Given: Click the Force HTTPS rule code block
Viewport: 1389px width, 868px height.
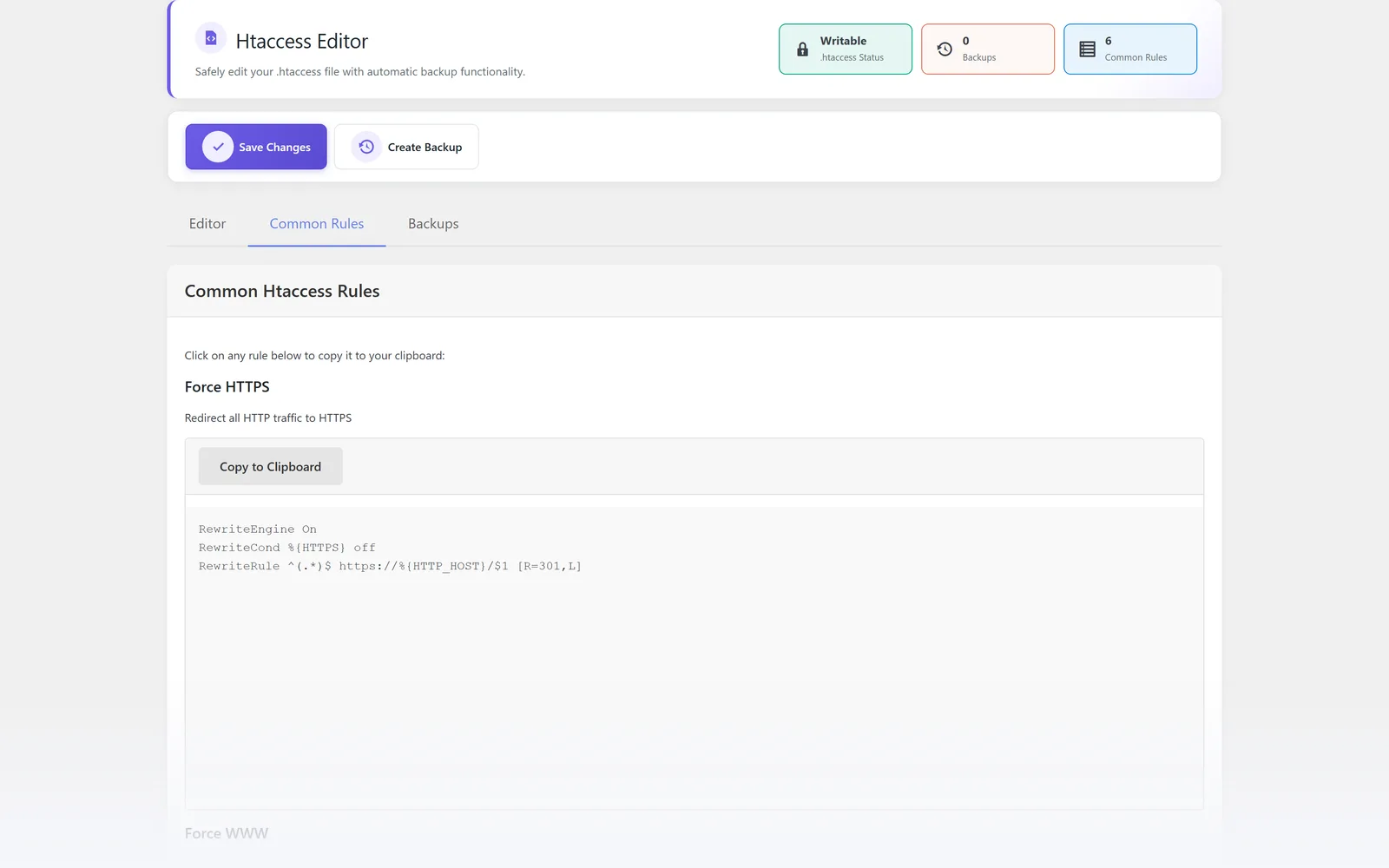Looking at the screenshot, I should pos(694,658).
